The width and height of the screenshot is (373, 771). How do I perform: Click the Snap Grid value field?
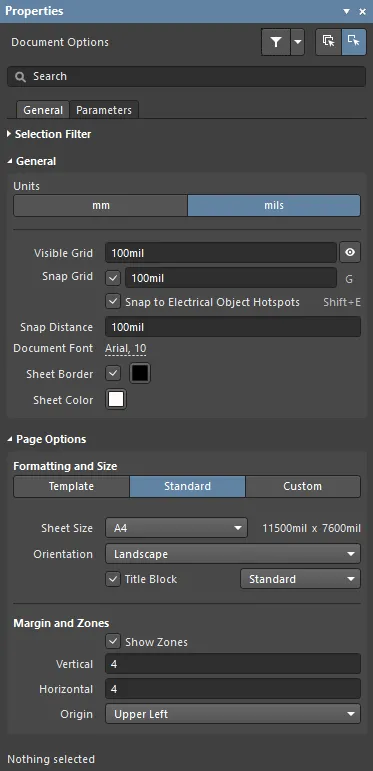coord(230,278)
